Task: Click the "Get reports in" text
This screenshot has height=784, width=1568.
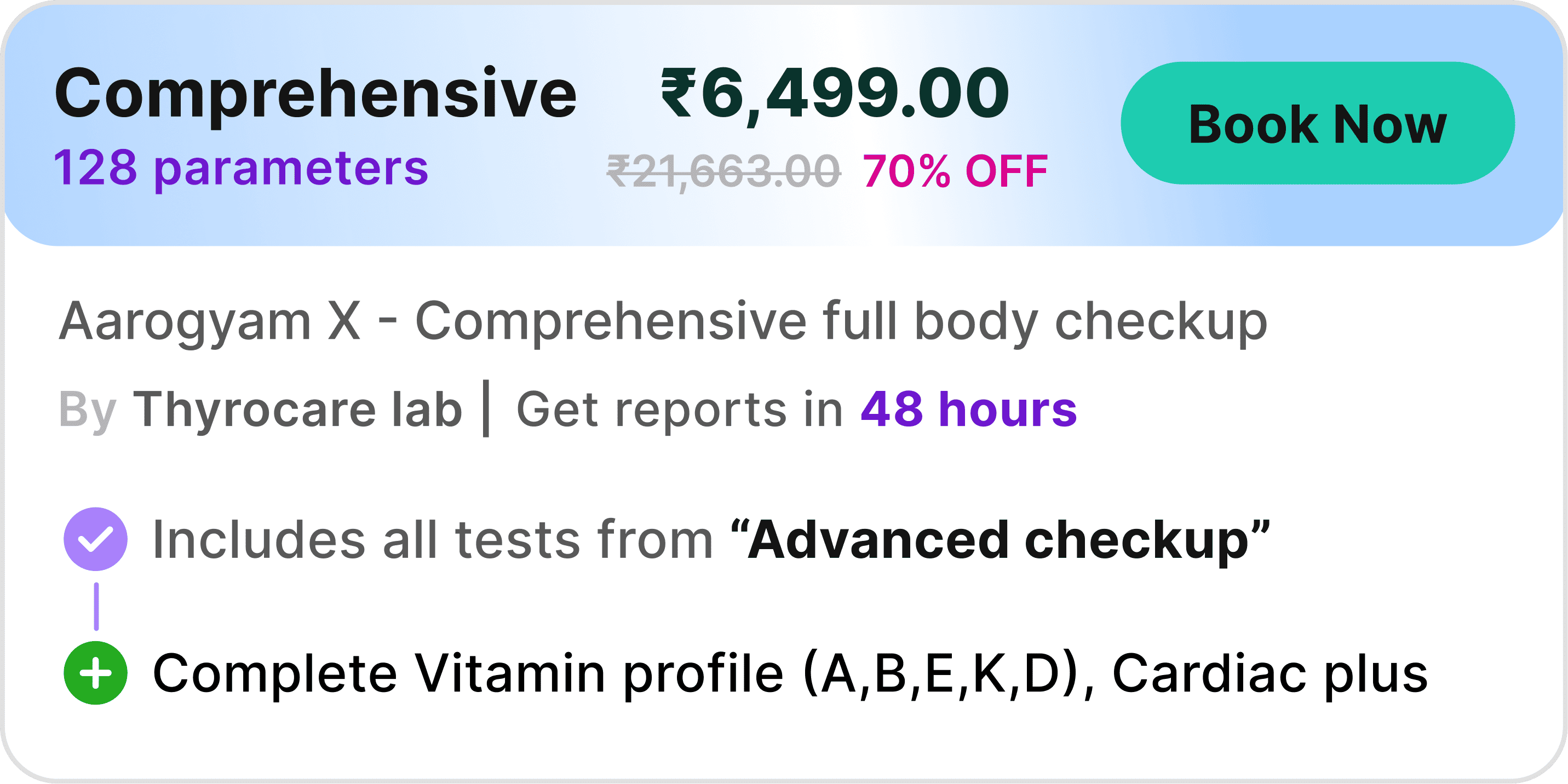Action: pyautogui.click(x=679, y=409)
